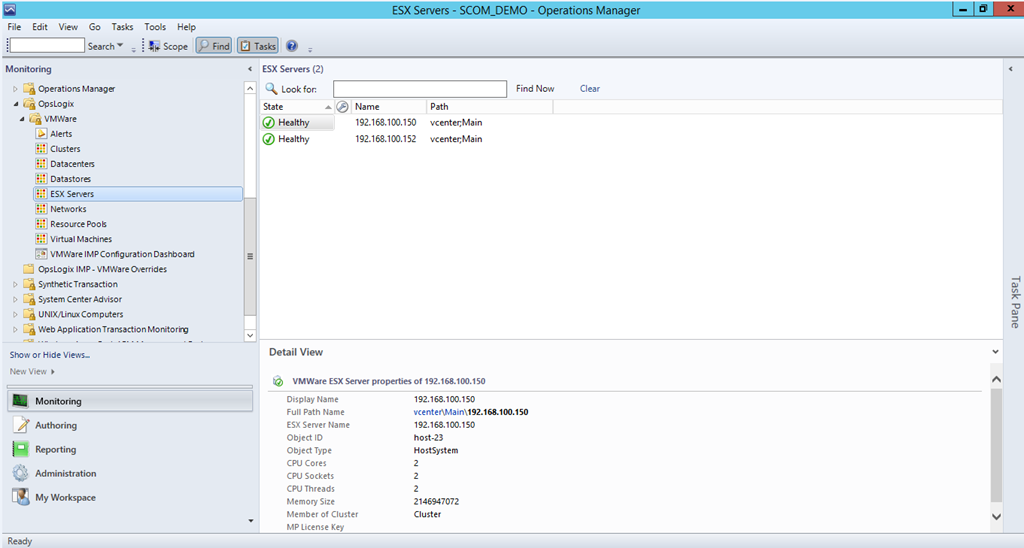1024x548 pixels.
Task: Switch to the Authoring workspace
Action: tap(56, 426)
